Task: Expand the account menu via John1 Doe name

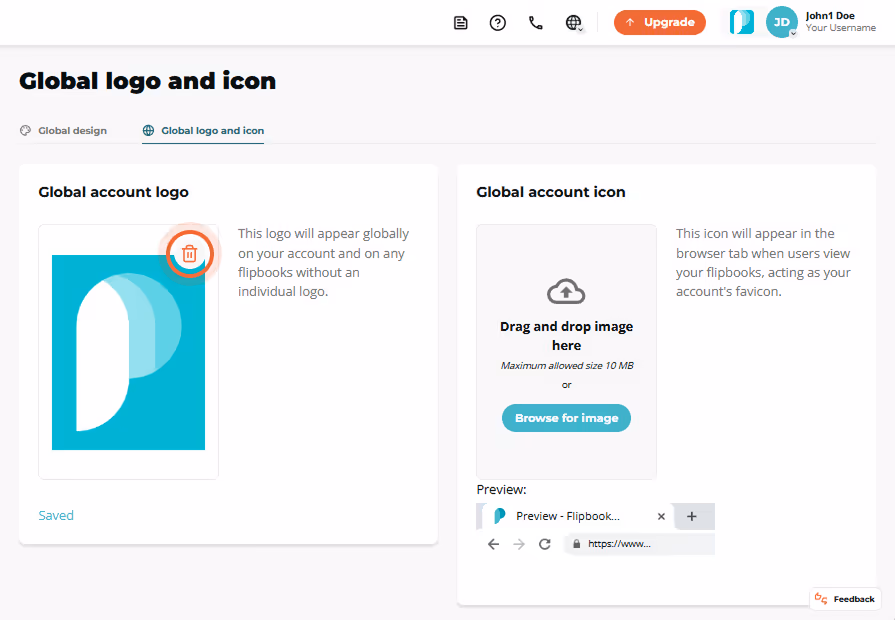Action: pyautogui.click(x=830, y=16)
